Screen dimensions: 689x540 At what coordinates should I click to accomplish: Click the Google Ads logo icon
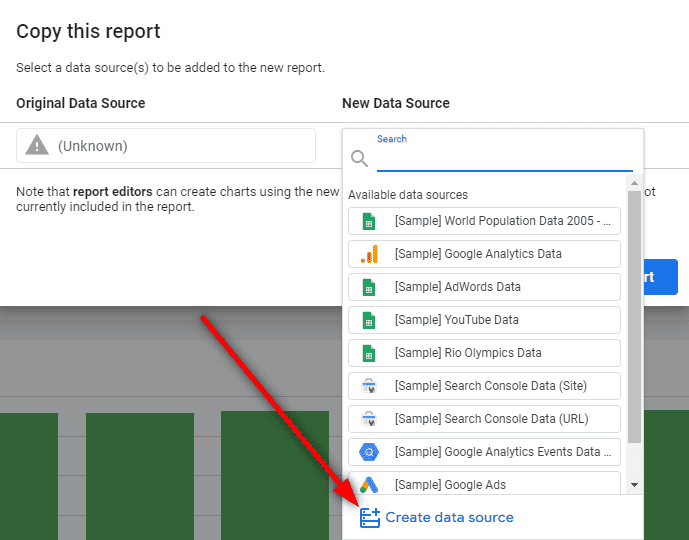pos(369,485)
